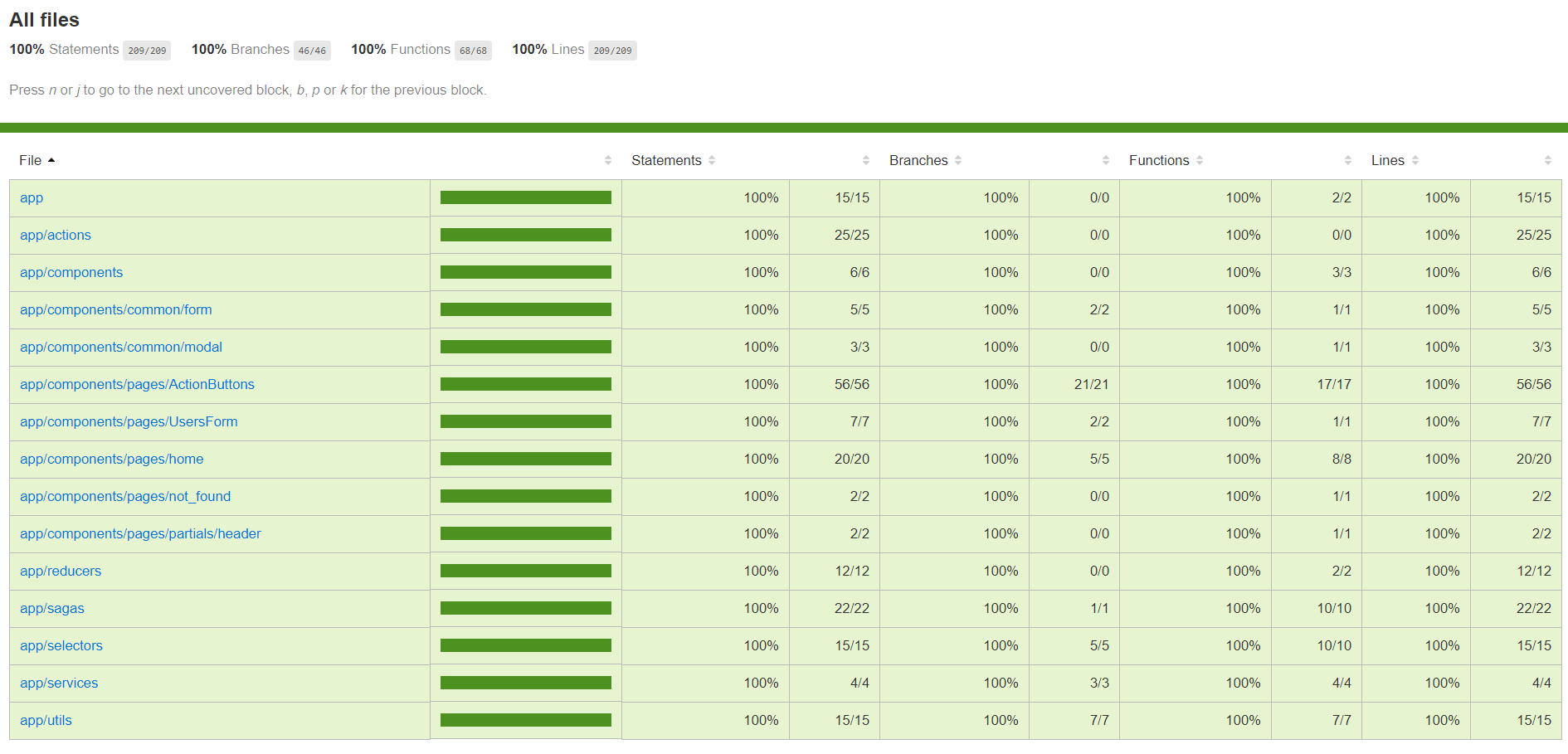Click sort arrows right beside the Functions label
The width and height of the screenshot is (1568, 754).
(x=1200, y=160)
